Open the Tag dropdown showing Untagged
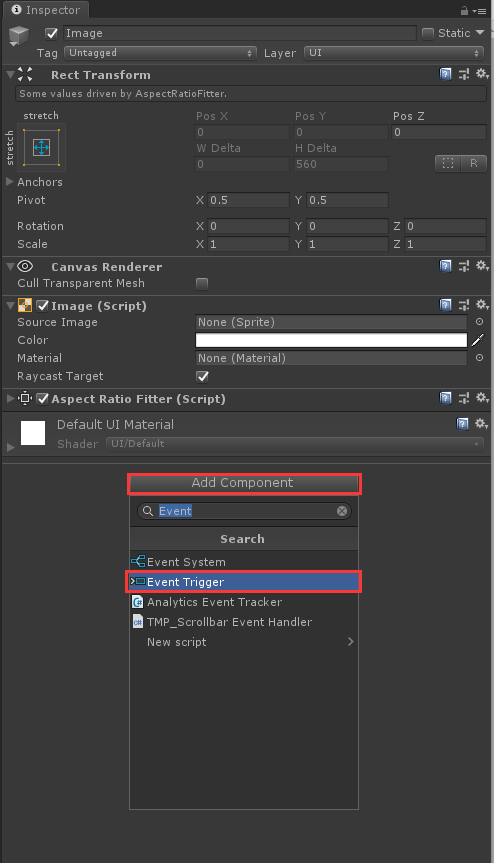Viewport: 494px width, 863px height. (160, 53)
